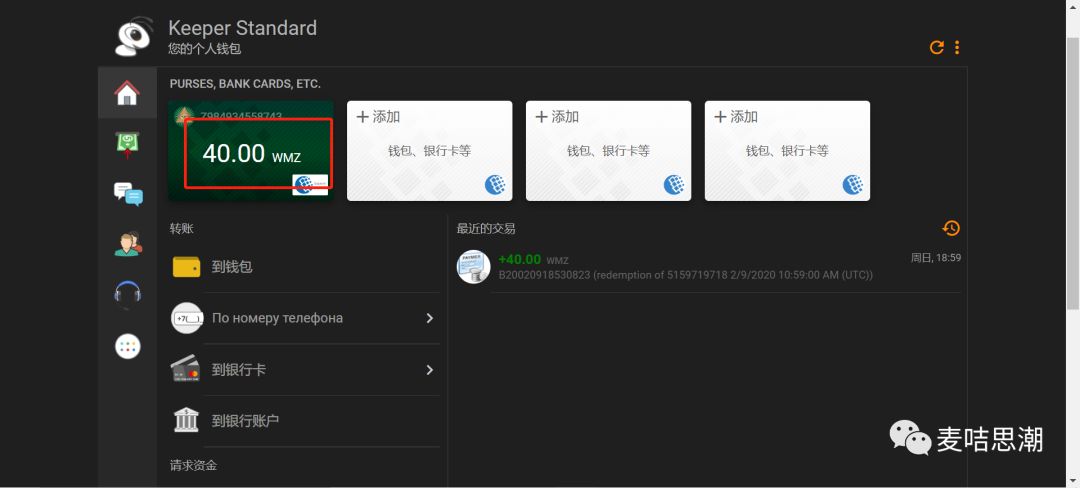Click the yellow wallet icon
Image resolution: width=1080 pixels, height=488 pixels.
coord(187,267)
